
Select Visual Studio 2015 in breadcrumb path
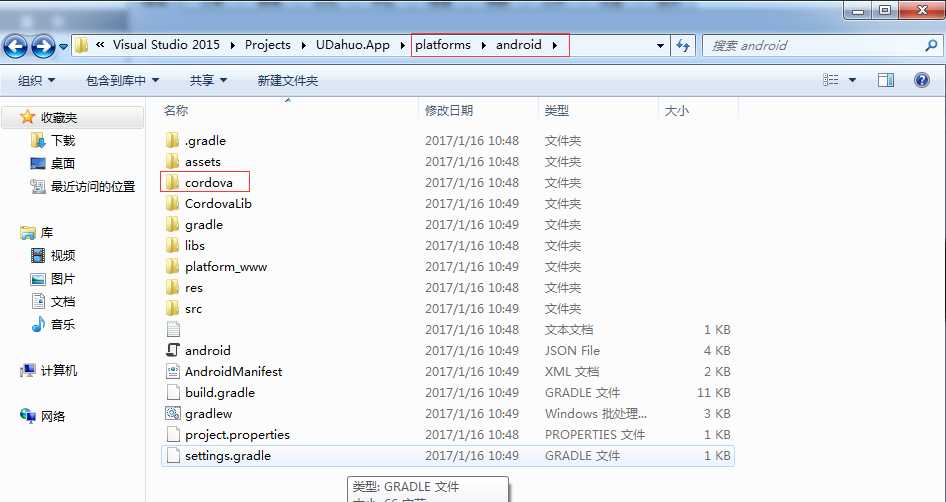[x=166, y=45]
